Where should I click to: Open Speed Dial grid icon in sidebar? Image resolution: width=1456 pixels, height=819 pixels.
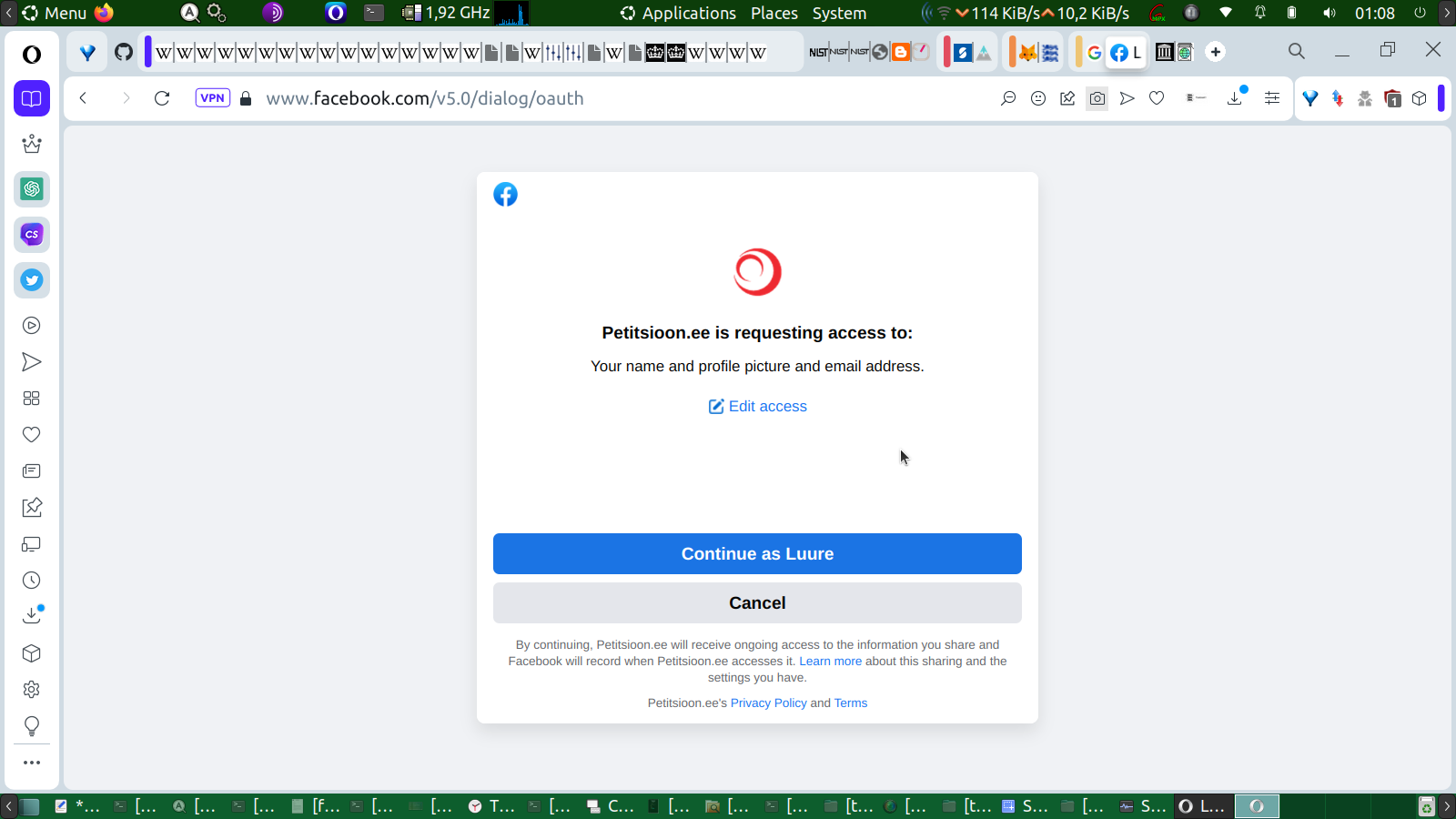[32, 399]
